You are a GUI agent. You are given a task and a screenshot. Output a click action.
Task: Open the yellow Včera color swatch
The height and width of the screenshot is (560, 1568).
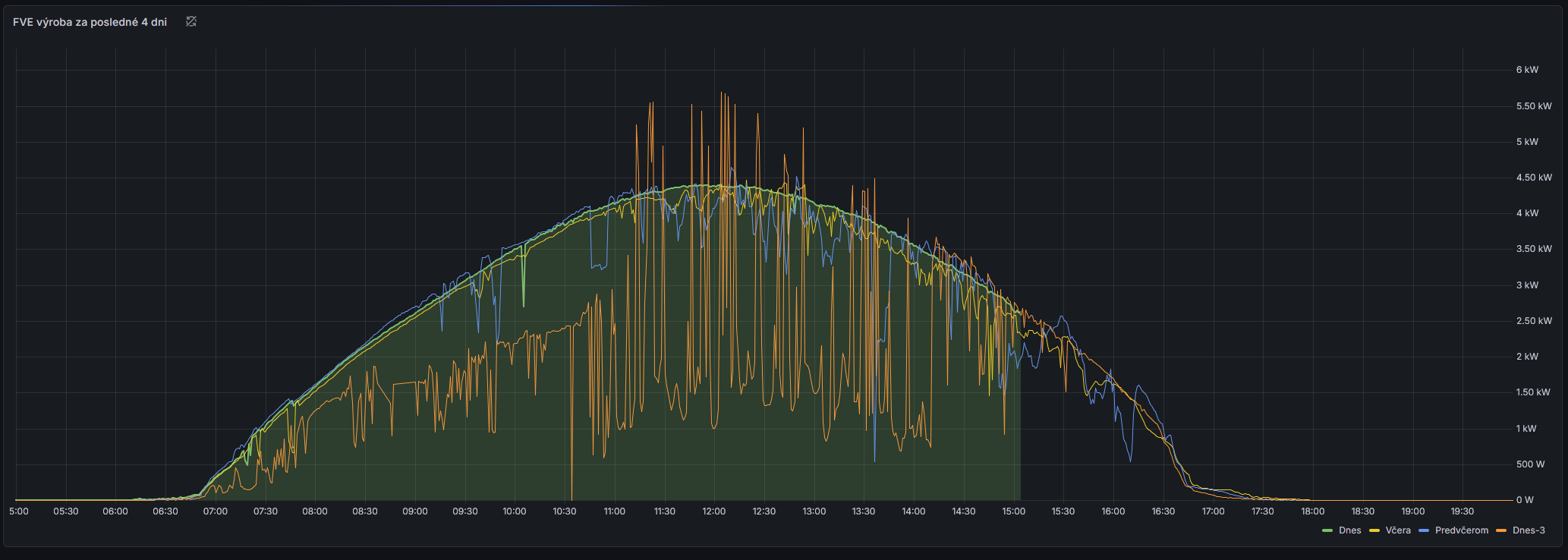(1374, 530)
